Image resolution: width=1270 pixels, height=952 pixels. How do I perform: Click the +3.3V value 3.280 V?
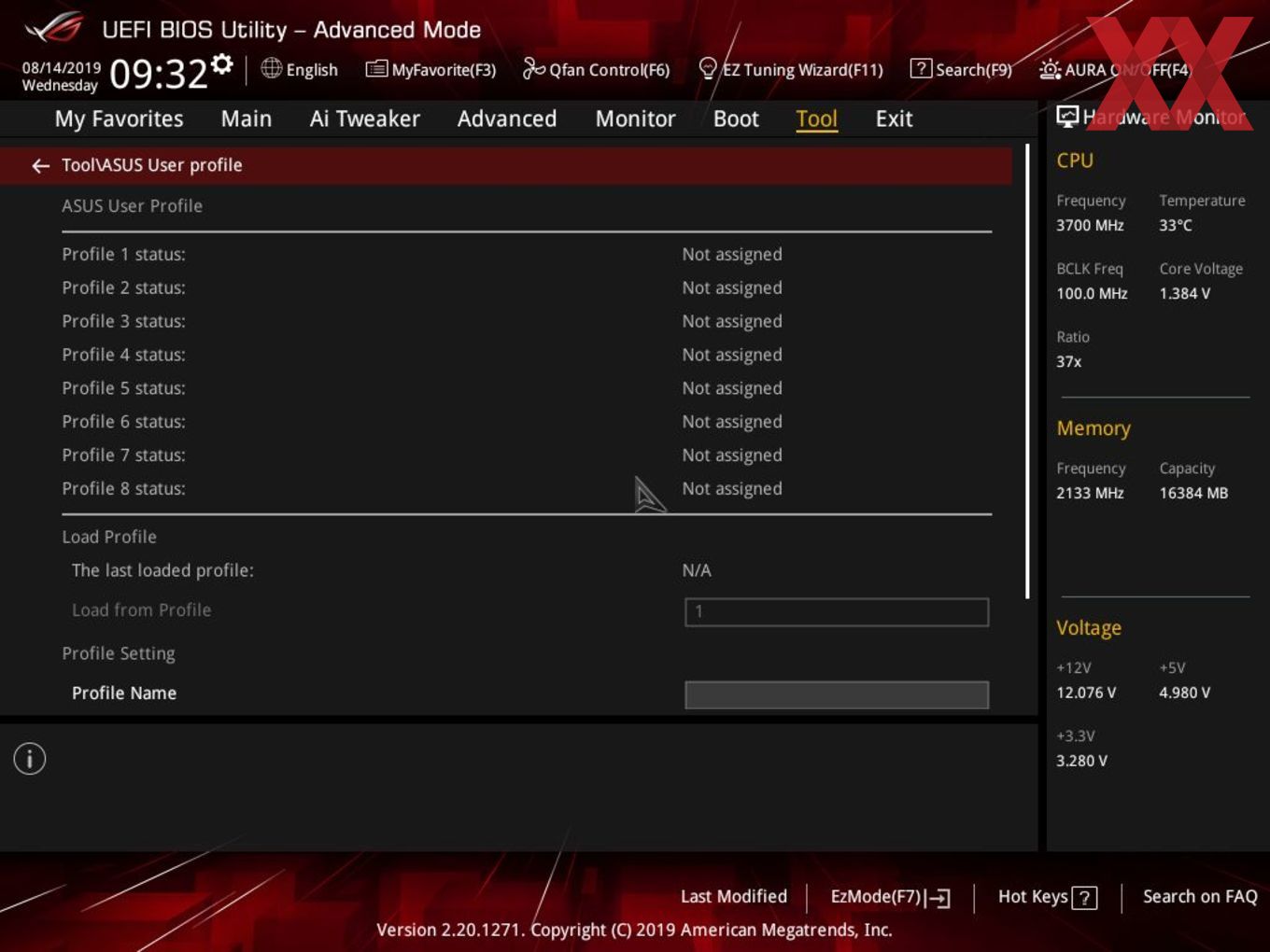click(x=1081, y=761)
